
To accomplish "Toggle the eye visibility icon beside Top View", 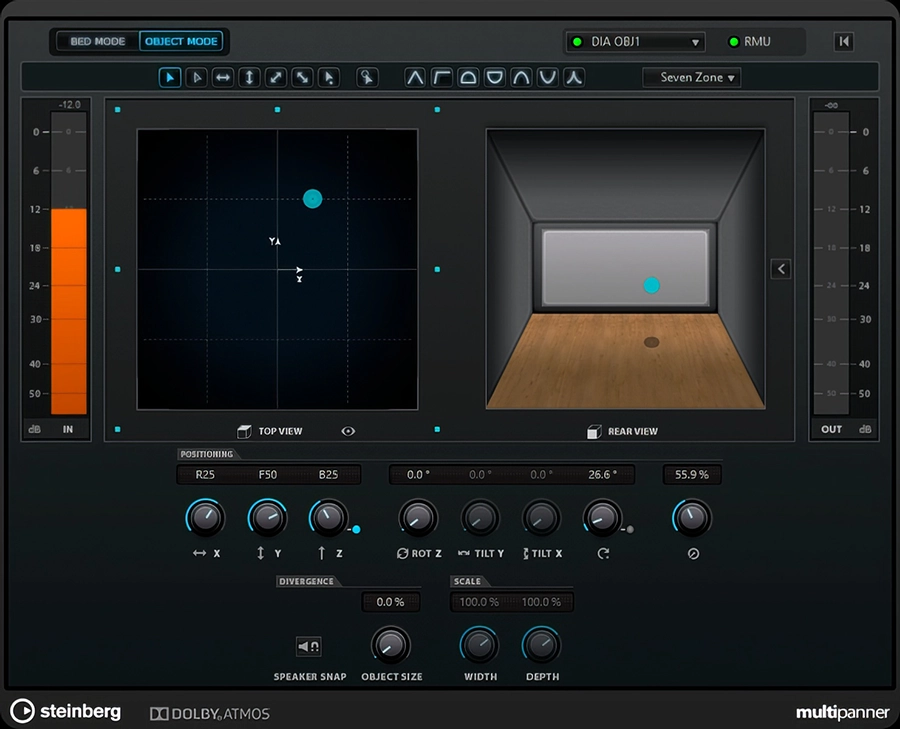I will [348, 431].
